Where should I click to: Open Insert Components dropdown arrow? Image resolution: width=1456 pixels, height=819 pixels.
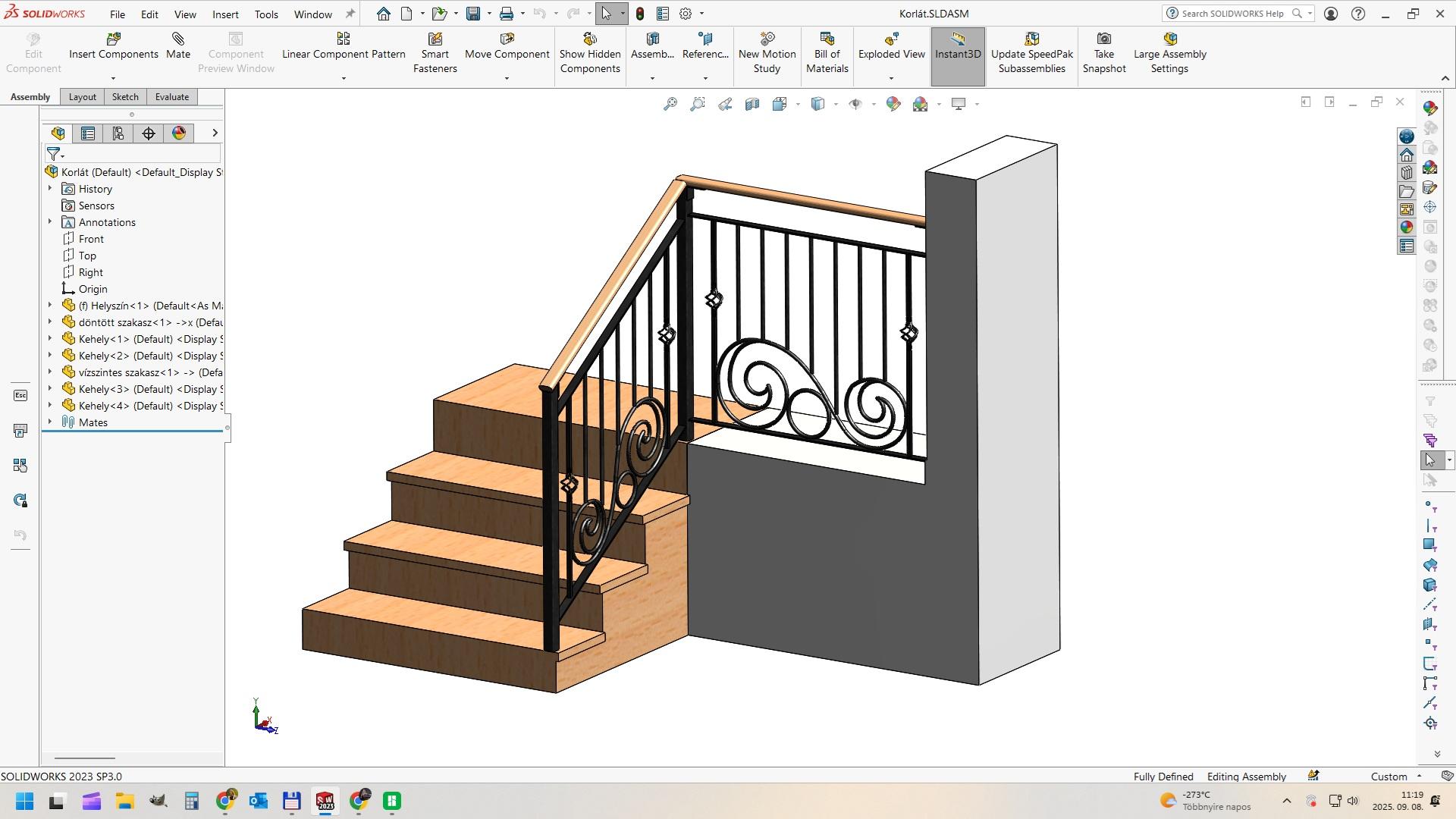click(113, 78)
